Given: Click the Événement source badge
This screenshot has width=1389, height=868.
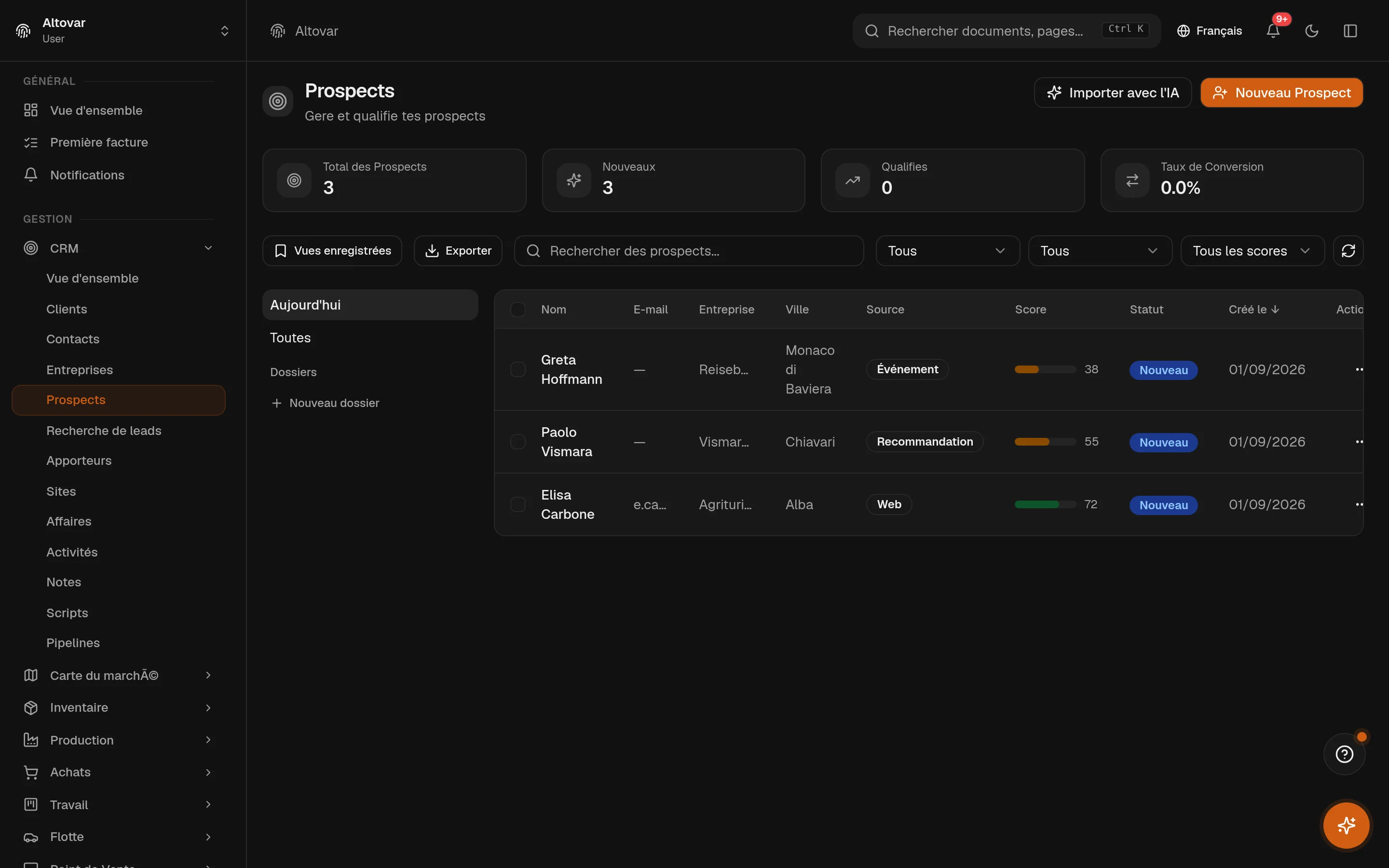Looking at the screenshot, I should [907, 369].
